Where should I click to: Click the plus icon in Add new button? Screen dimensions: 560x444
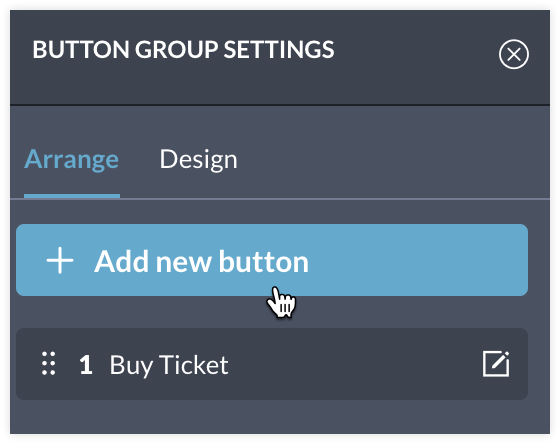coord(60,260)
